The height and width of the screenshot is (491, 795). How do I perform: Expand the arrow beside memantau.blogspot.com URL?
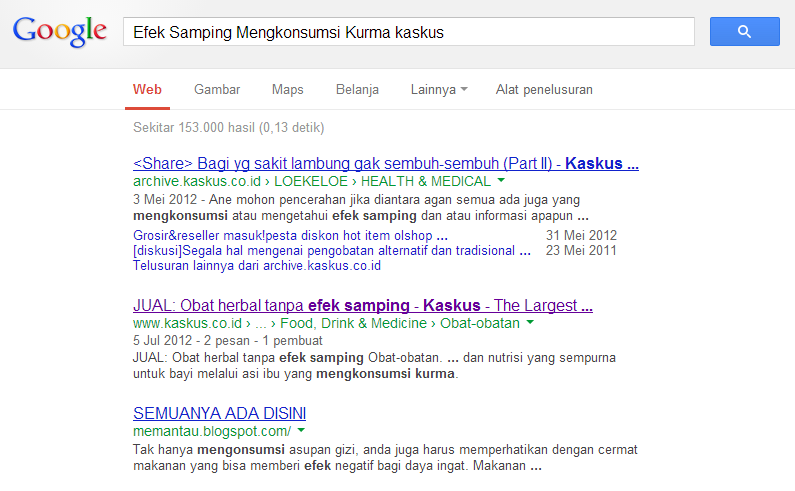coord(301,431)
